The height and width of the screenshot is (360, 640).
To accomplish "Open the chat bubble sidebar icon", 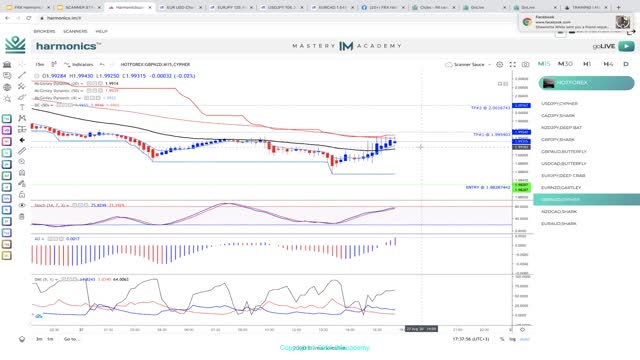I will pyautogui.click(x=7, y=76).
